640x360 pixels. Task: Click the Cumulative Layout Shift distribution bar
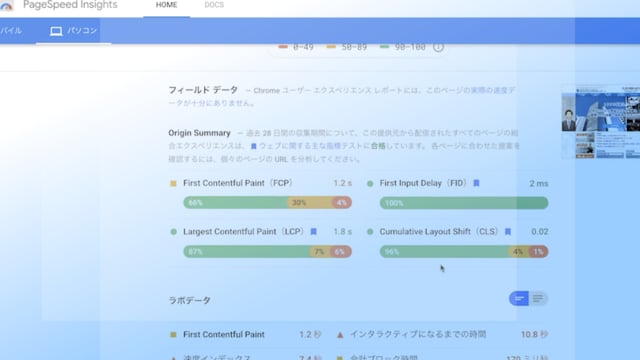click(x=464, y=252)
